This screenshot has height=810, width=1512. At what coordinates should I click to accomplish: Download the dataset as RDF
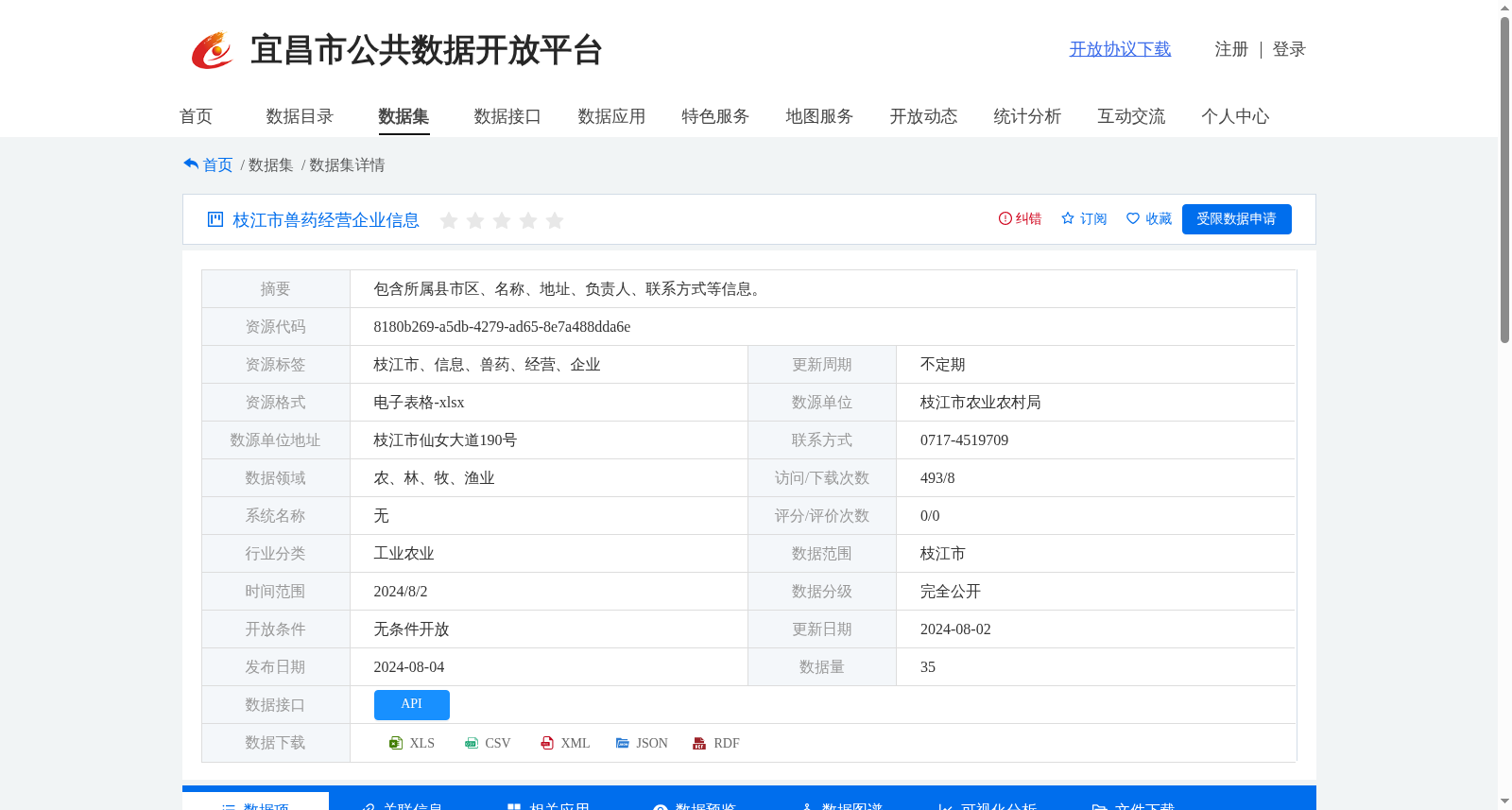tap(716, 743)
